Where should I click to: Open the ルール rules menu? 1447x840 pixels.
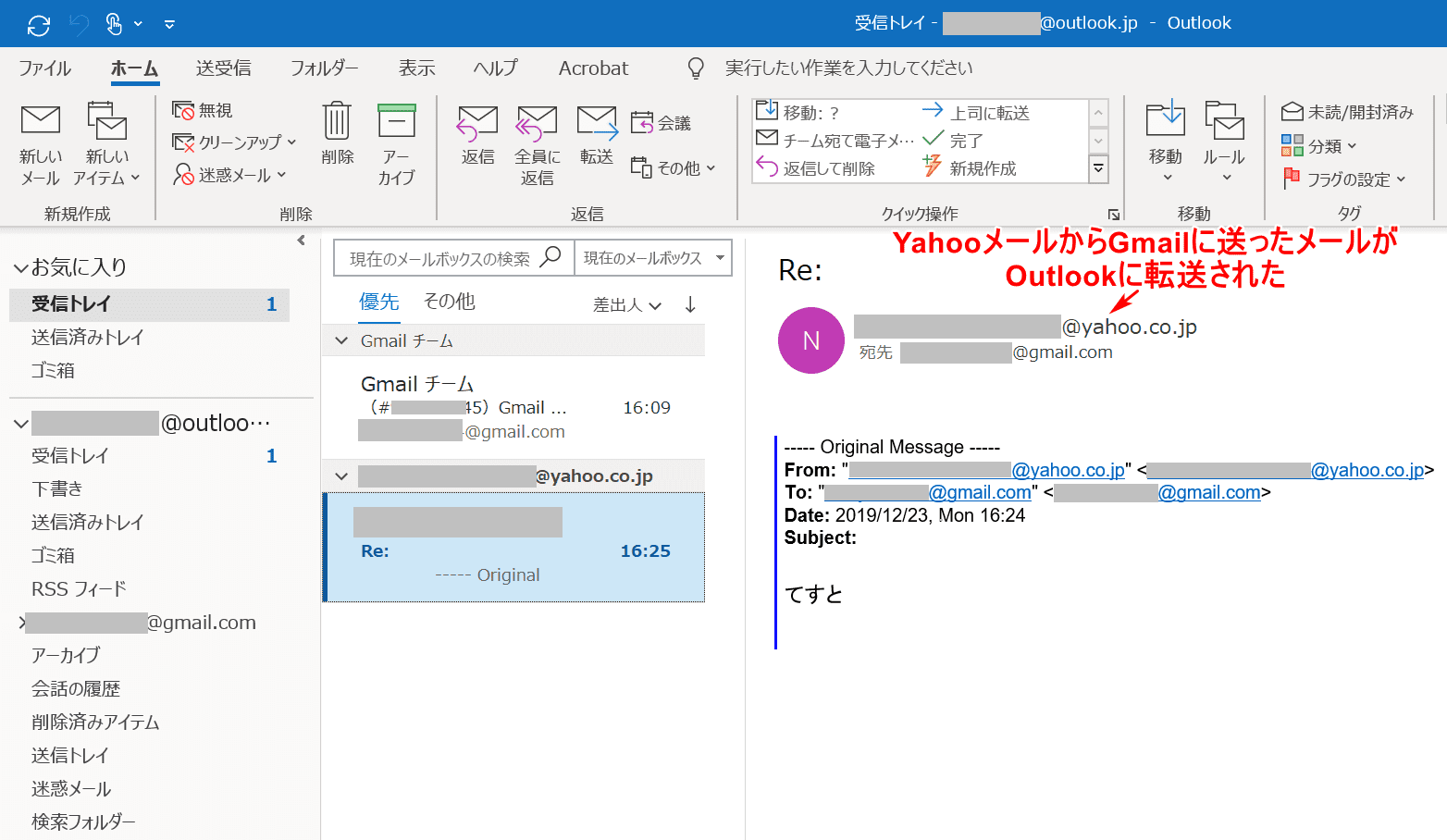(1225, 142)
